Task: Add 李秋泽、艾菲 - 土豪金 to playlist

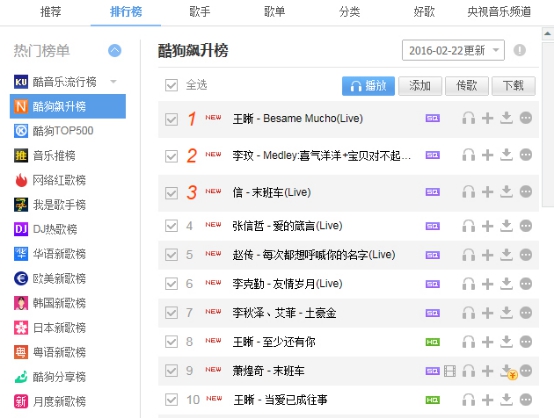Action: (x=488, y=313)
